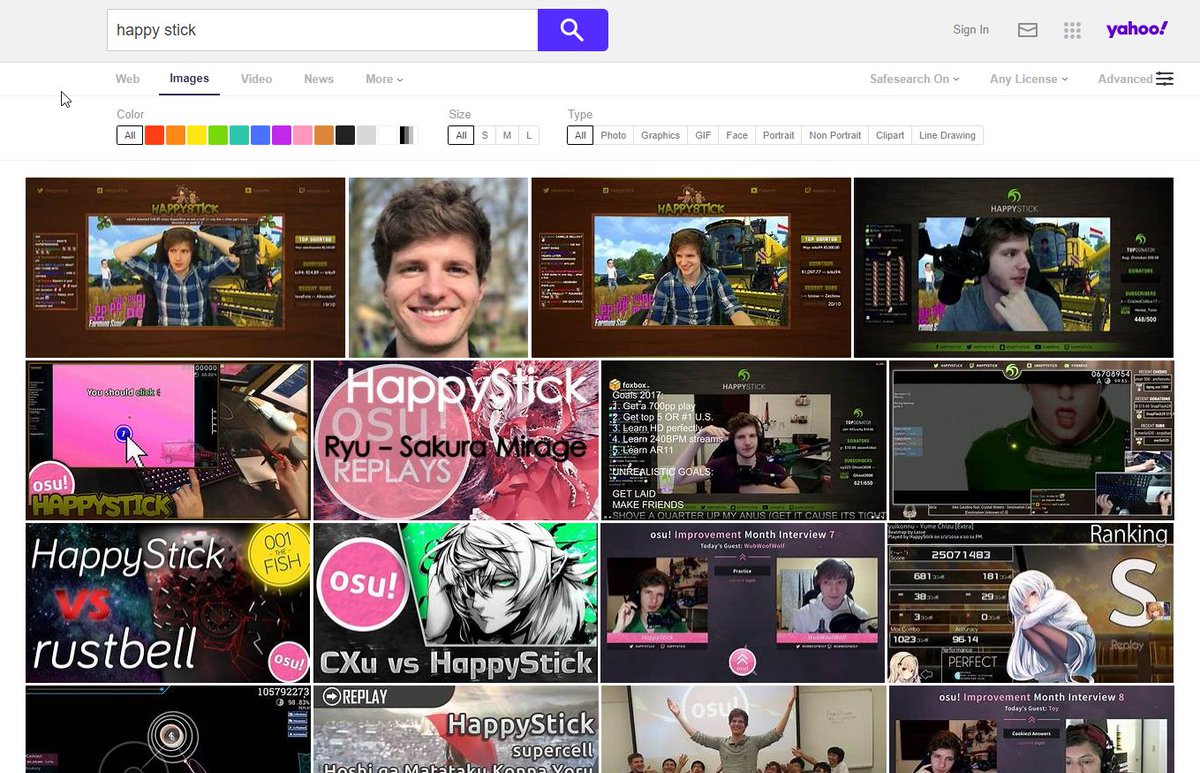This screenshot has width=1200, height=773.
Task: Open the Safesearch On dropdown
Action: tap(914, 79)
